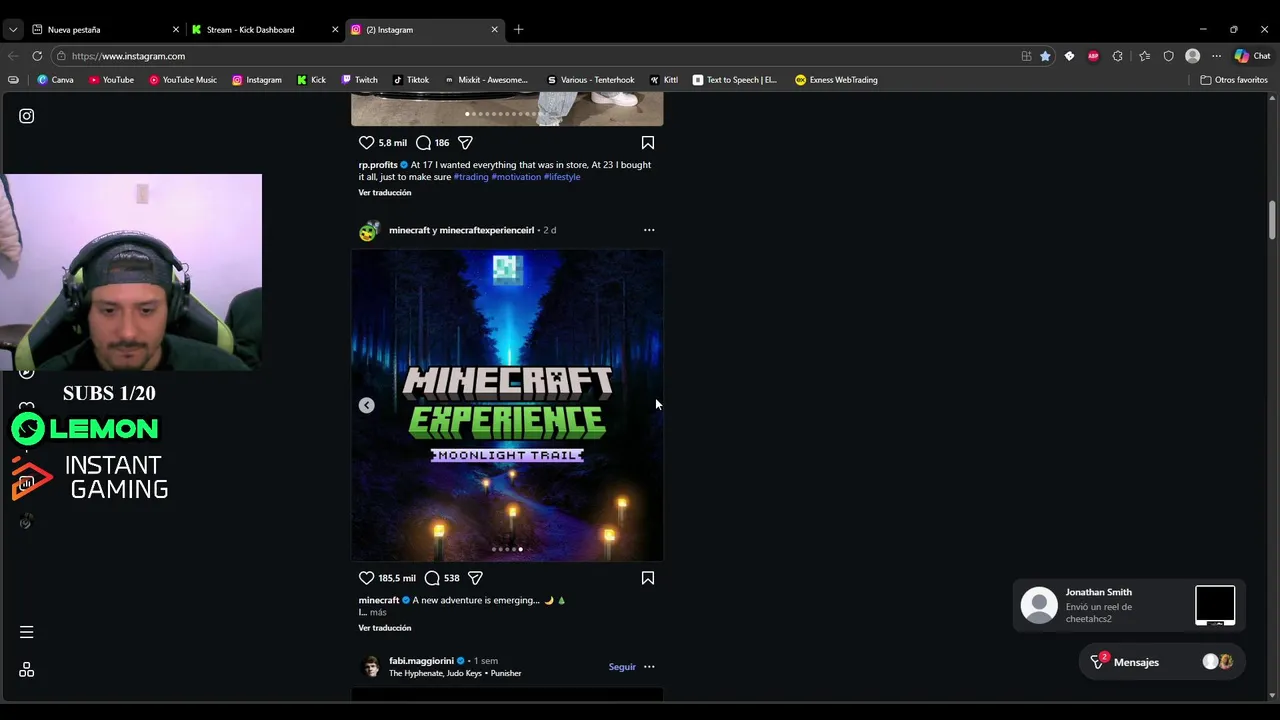Open the tab search dropdown
This screenshot has height=720, width=1280.
13,30
